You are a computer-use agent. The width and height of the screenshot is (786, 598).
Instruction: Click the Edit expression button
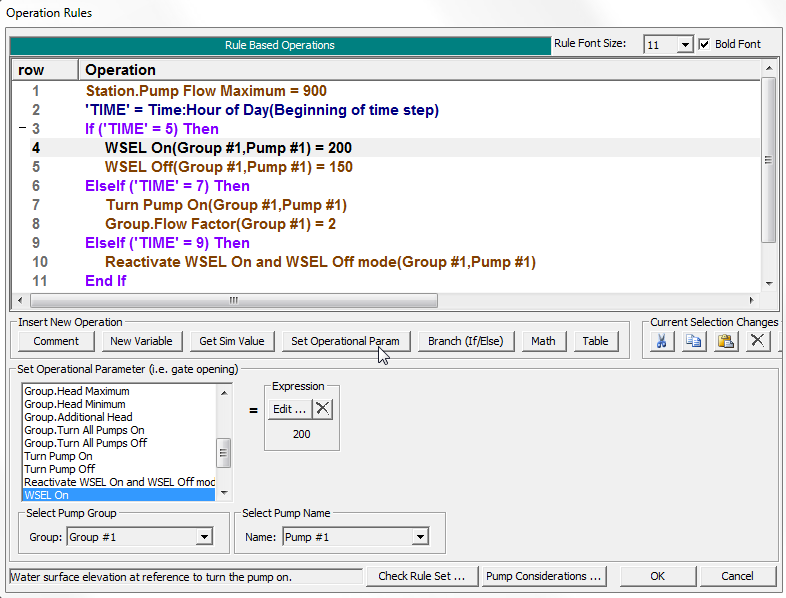point(290,409)
